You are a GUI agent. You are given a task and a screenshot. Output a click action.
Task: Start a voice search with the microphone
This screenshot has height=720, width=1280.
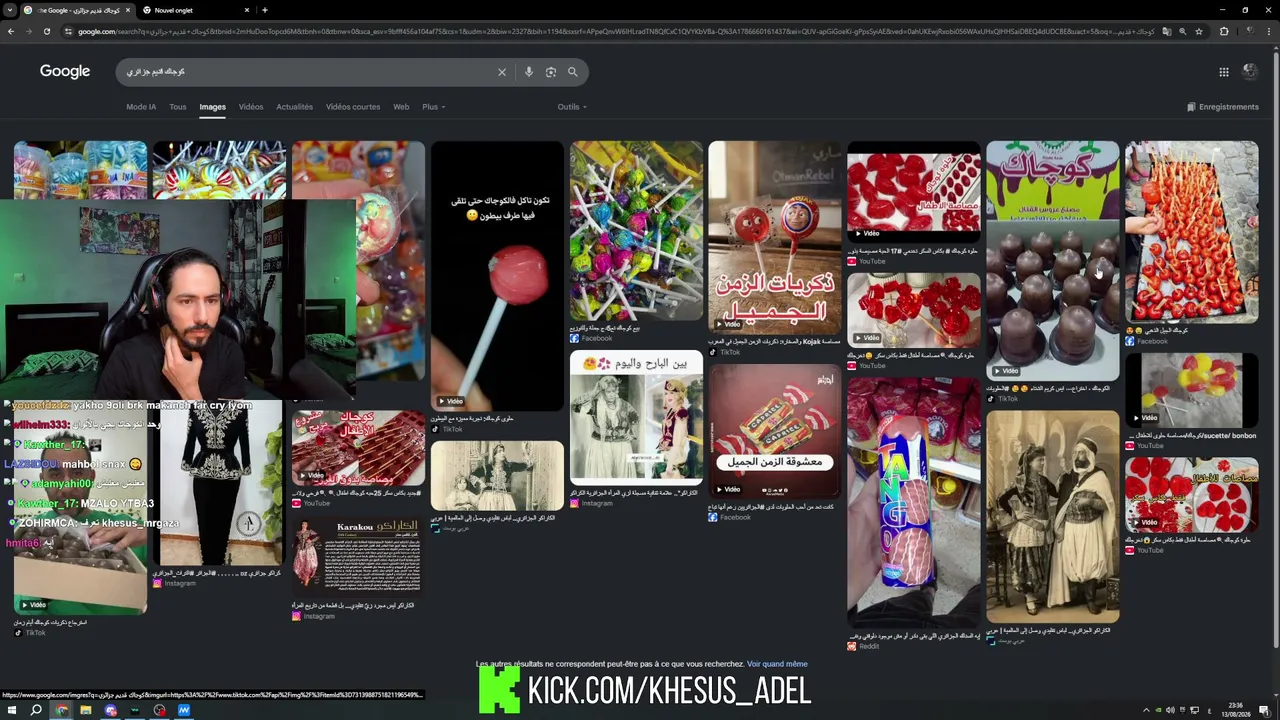529,72
